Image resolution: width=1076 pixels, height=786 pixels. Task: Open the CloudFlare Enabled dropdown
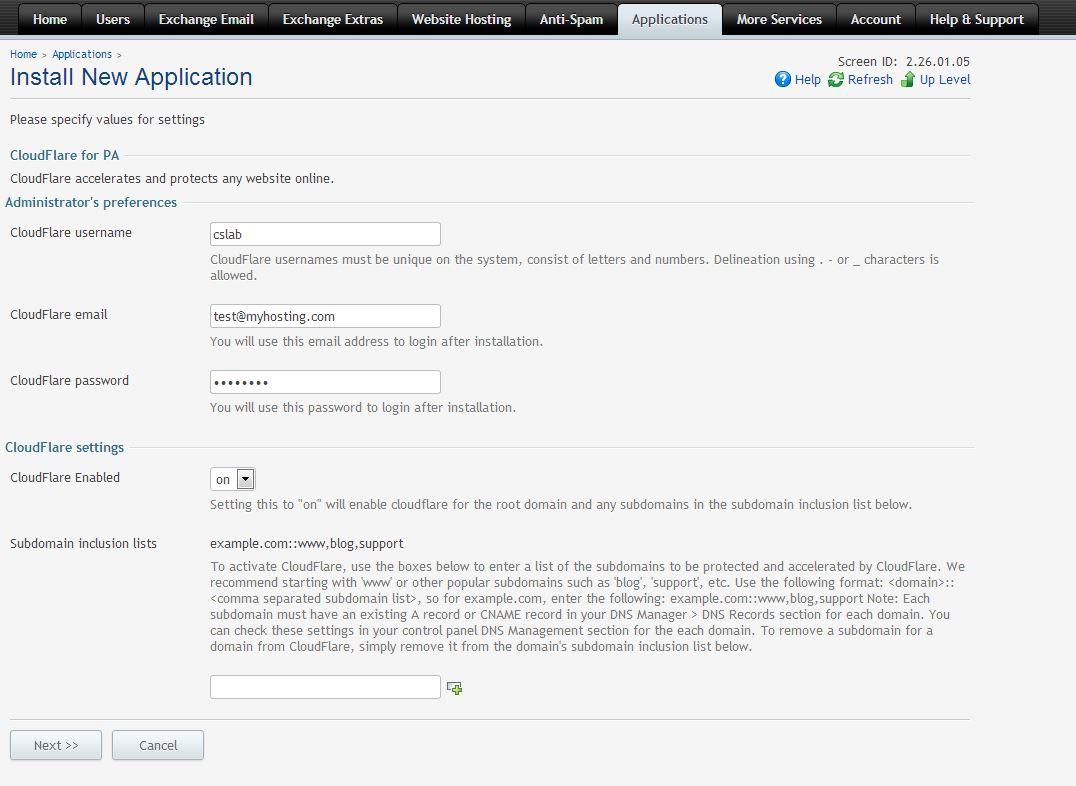233,479
